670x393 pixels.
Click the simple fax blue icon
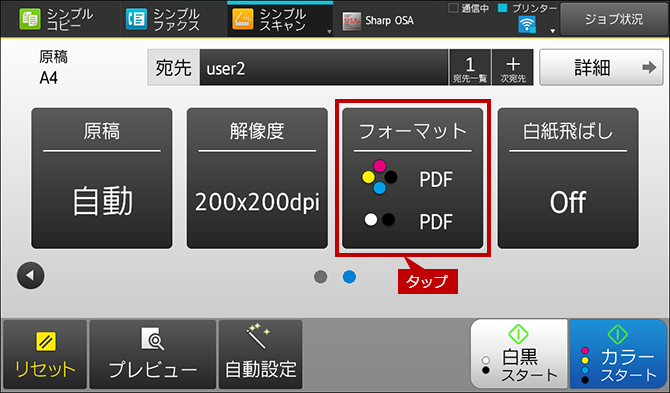[136, 20]
